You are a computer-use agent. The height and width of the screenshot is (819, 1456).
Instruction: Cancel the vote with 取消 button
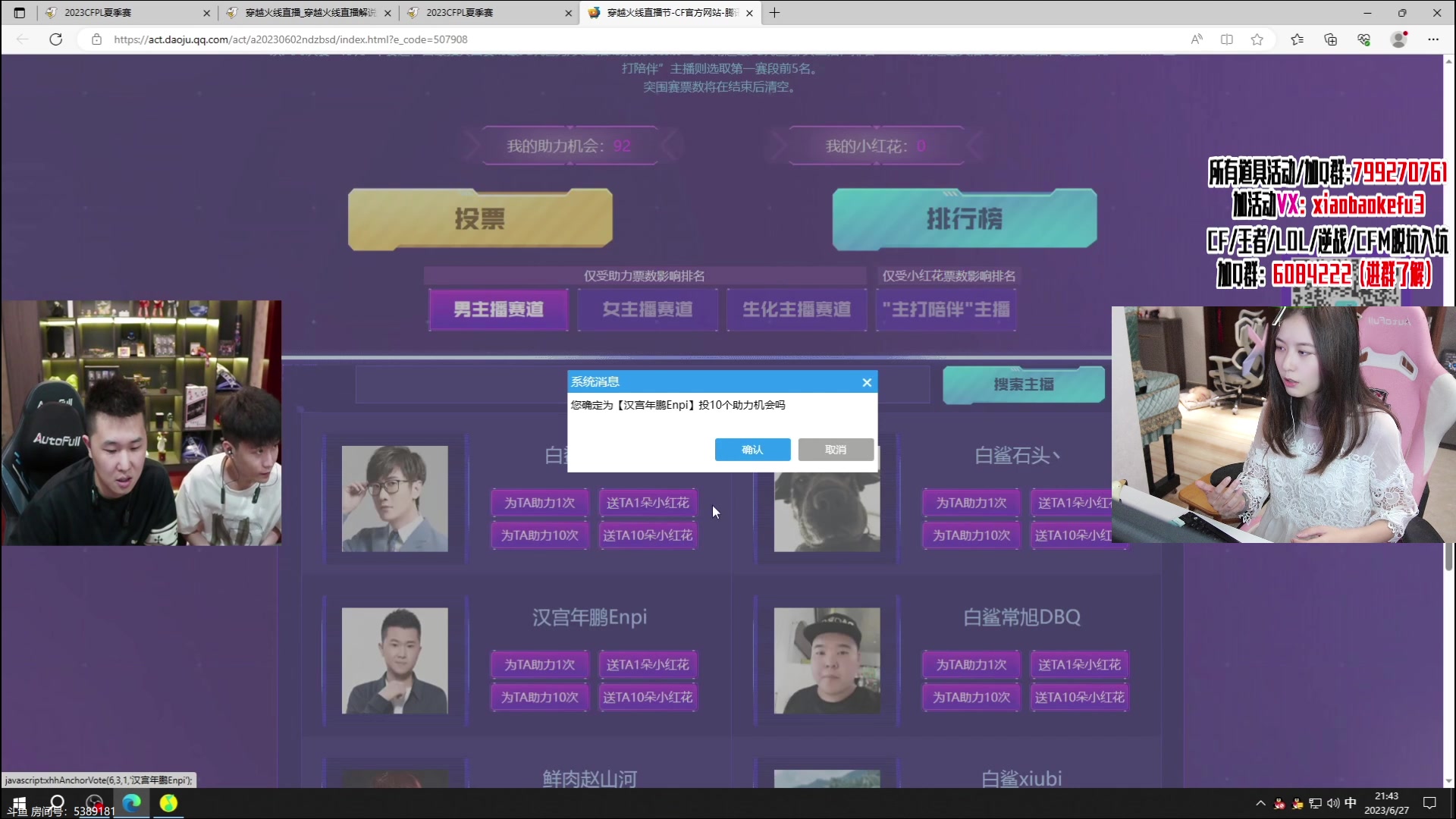click(x=836, y=450)
